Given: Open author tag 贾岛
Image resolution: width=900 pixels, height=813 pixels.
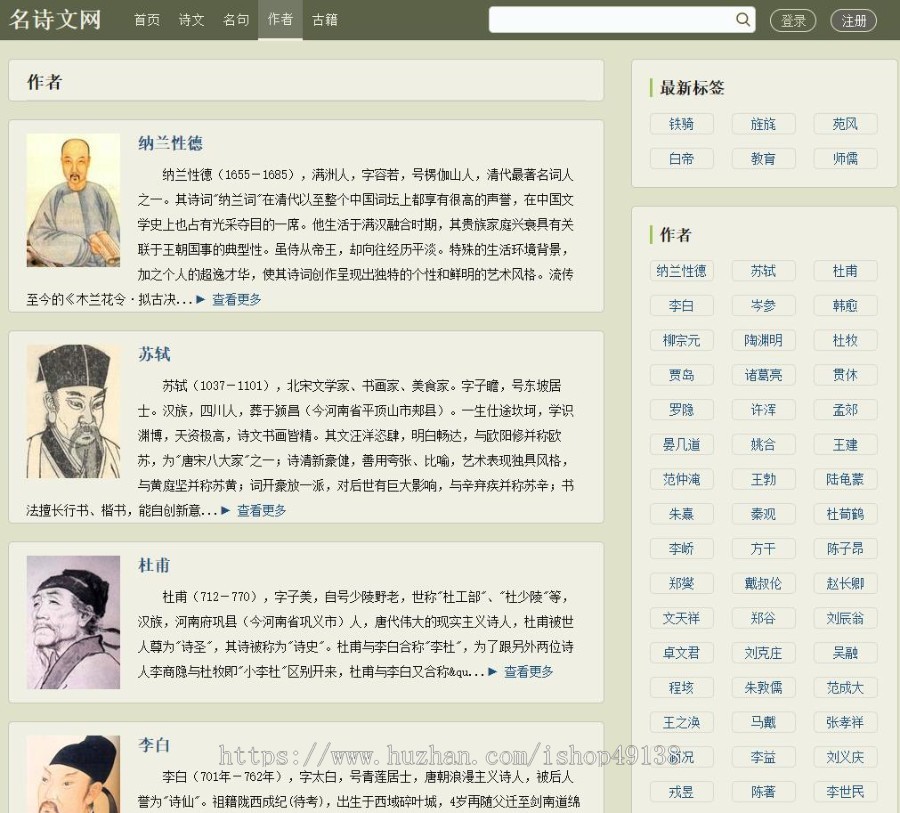Looking at the screenshot, I should point(681,375).
